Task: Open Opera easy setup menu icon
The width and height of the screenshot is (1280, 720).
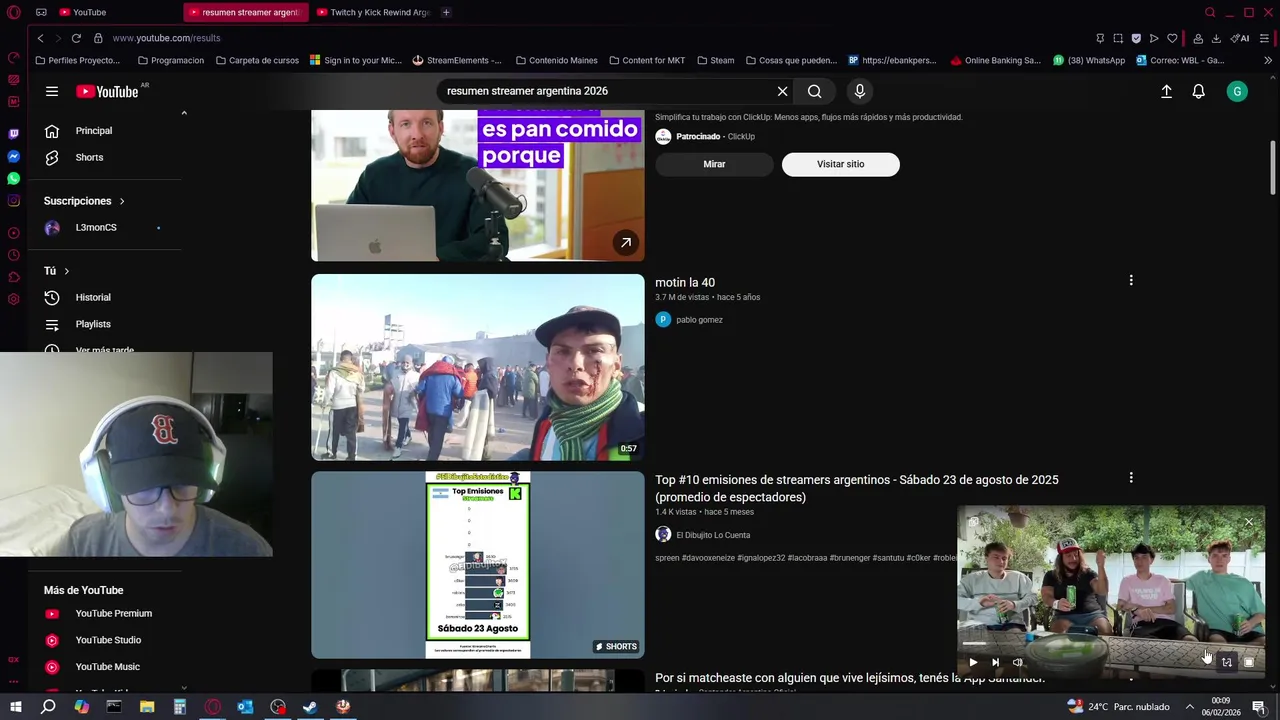Action: 1265,38
